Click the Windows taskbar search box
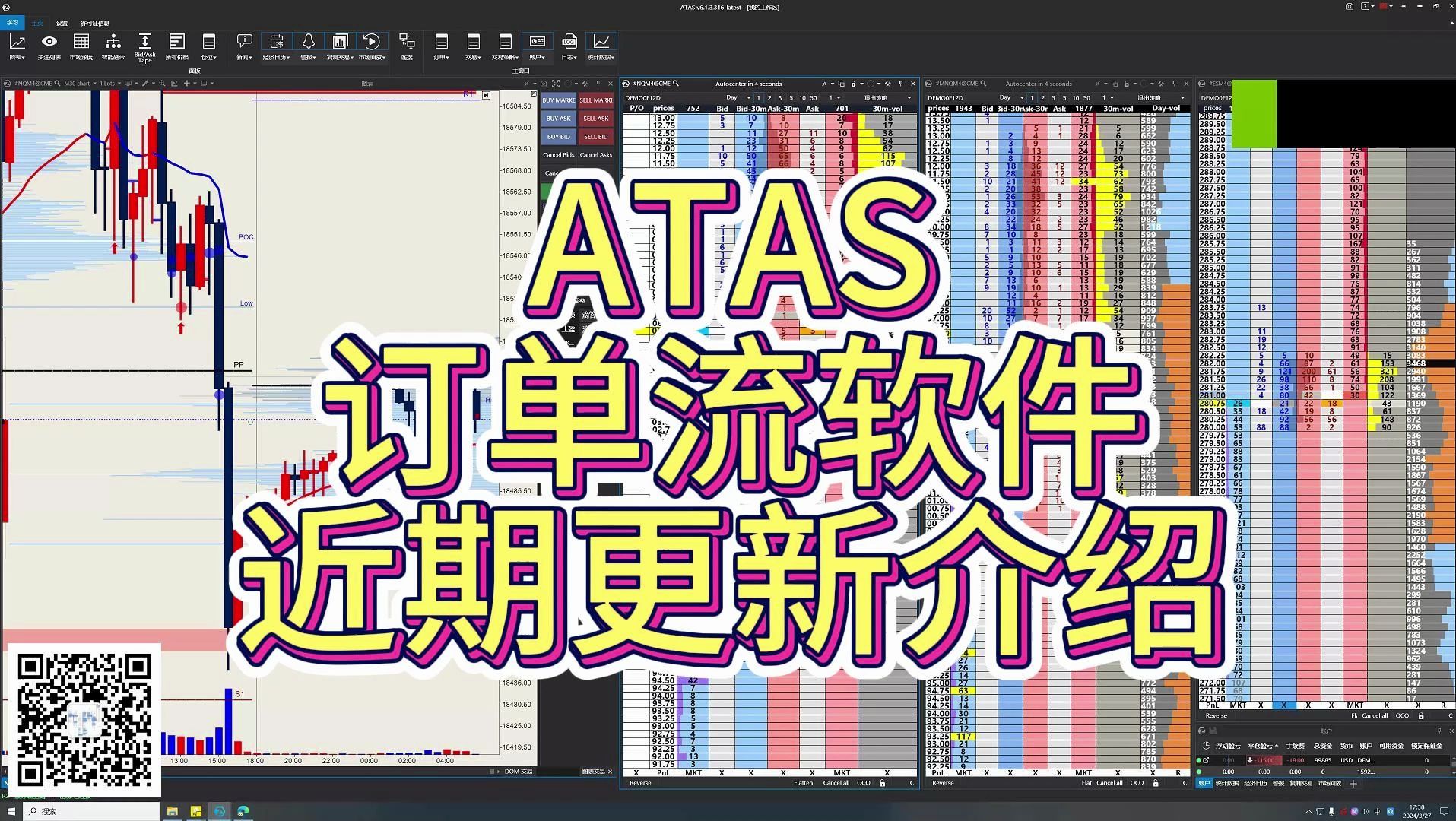The height and width of the screenshot is (821, 1456). coord(92,811)
